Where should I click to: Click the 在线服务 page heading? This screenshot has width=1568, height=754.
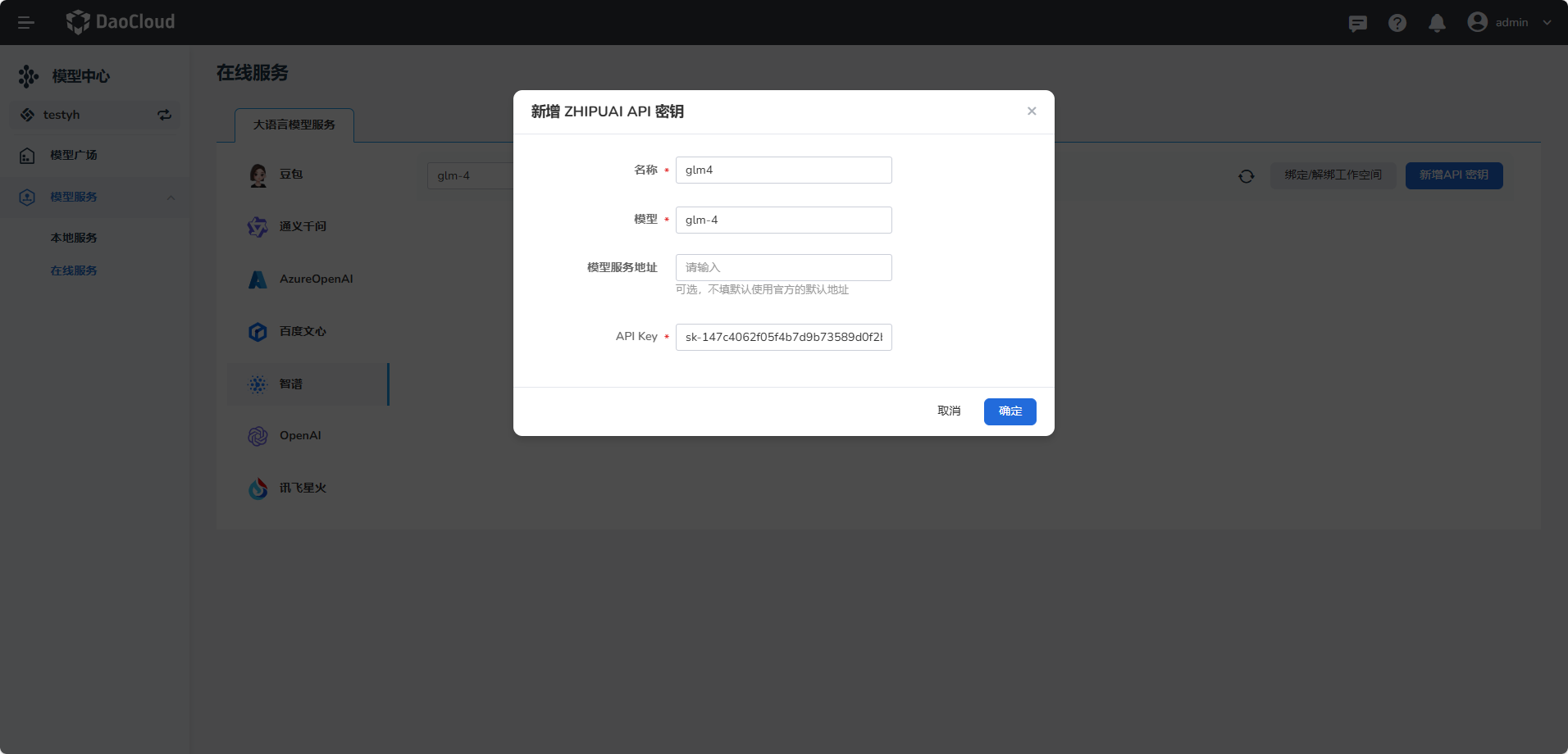[x=253, y=73]
